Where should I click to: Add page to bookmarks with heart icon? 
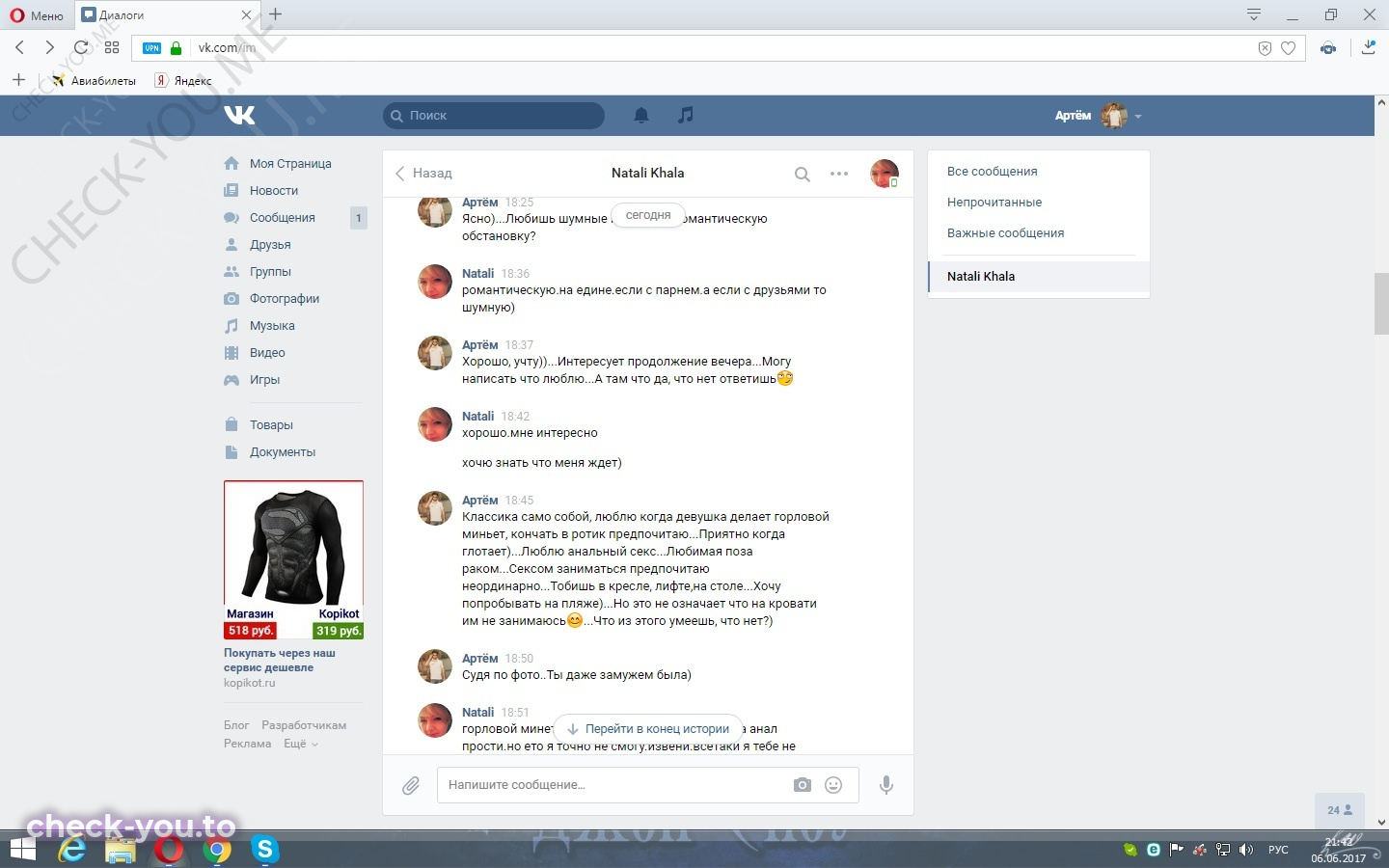tap(1288, 48)
